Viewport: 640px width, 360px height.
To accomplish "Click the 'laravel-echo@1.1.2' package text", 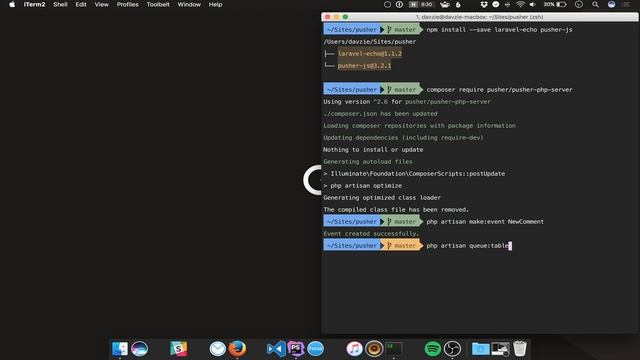I will click(370, 53).
